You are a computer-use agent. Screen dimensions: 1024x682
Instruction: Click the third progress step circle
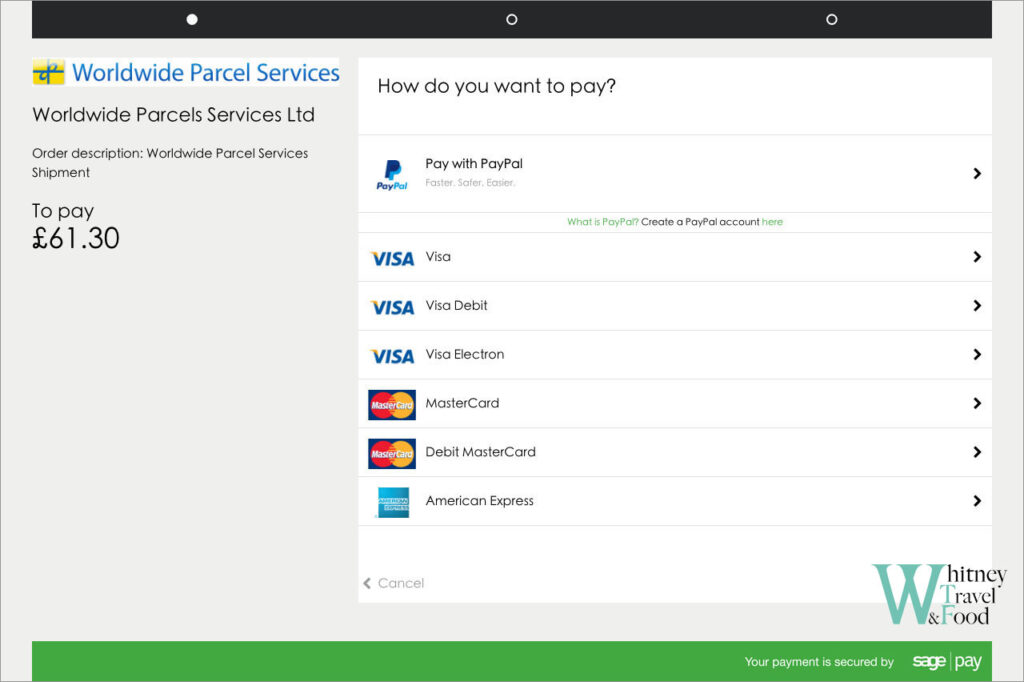831,20
